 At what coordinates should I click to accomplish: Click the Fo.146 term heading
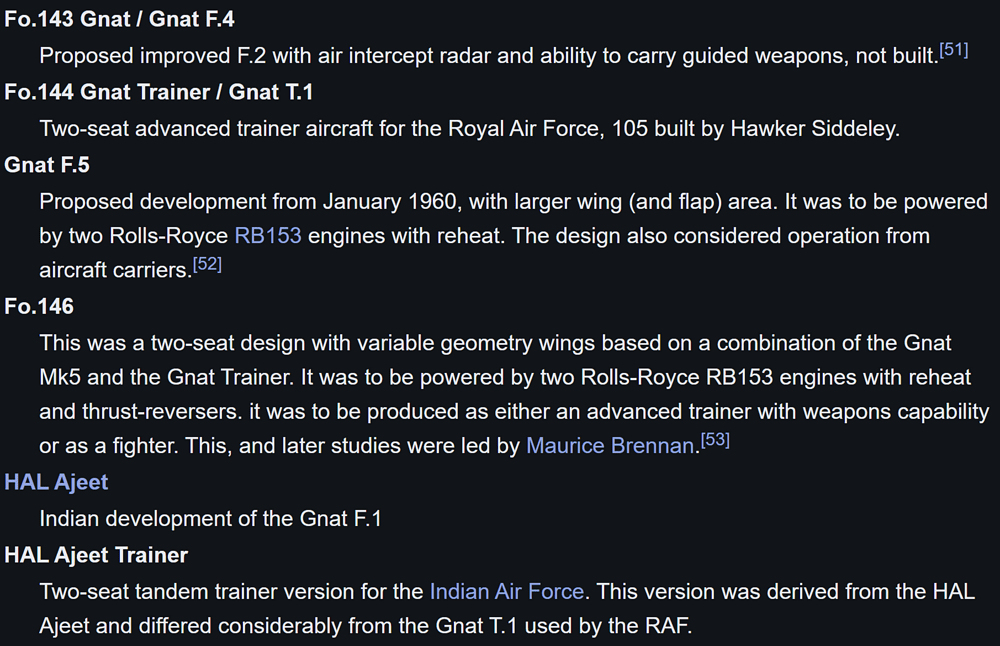(39, 307)
